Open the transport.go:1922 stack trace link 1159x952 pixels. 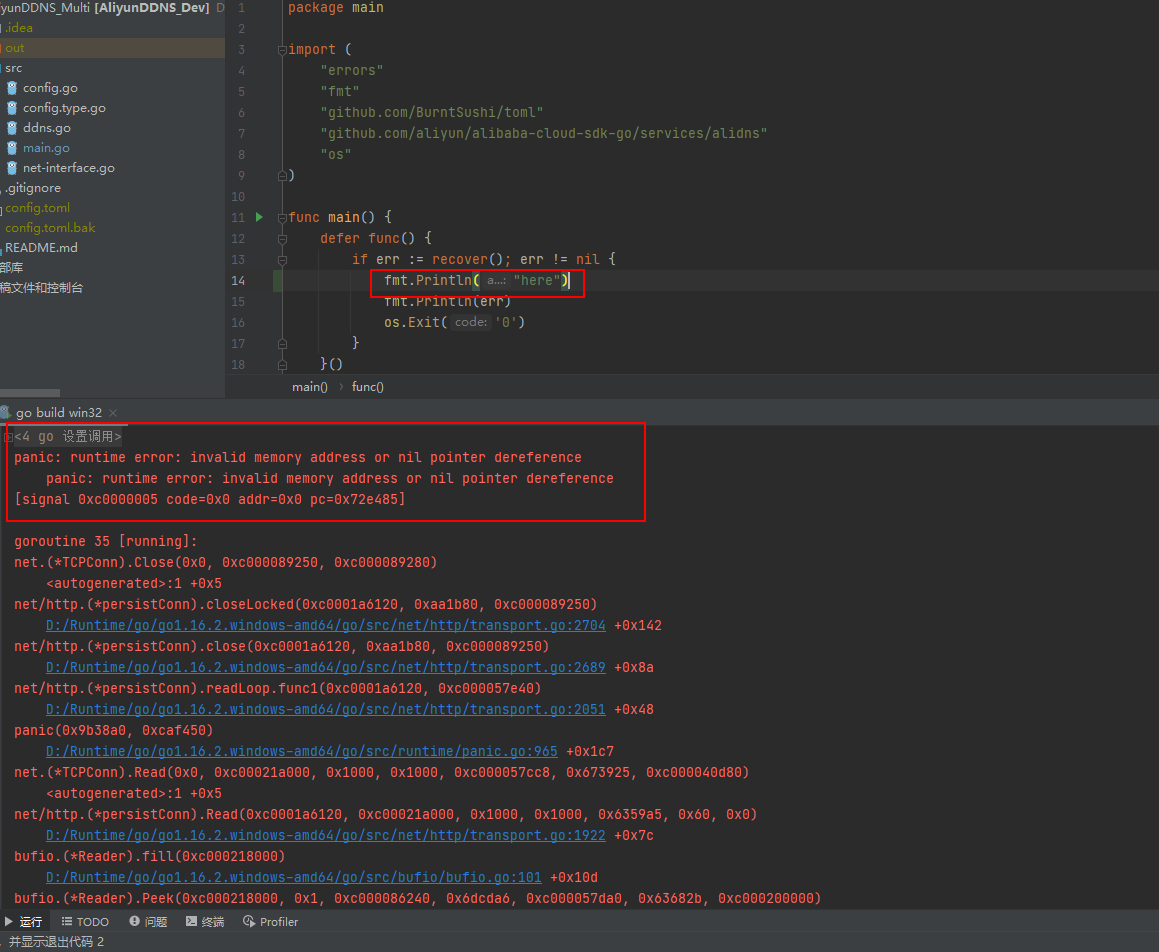pos(325,835)
